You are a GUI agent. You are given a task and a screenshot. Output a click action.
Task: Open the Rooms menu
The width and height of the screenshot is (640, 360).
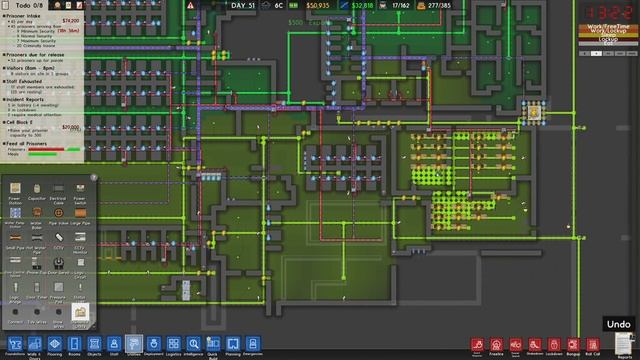[74, 344]
